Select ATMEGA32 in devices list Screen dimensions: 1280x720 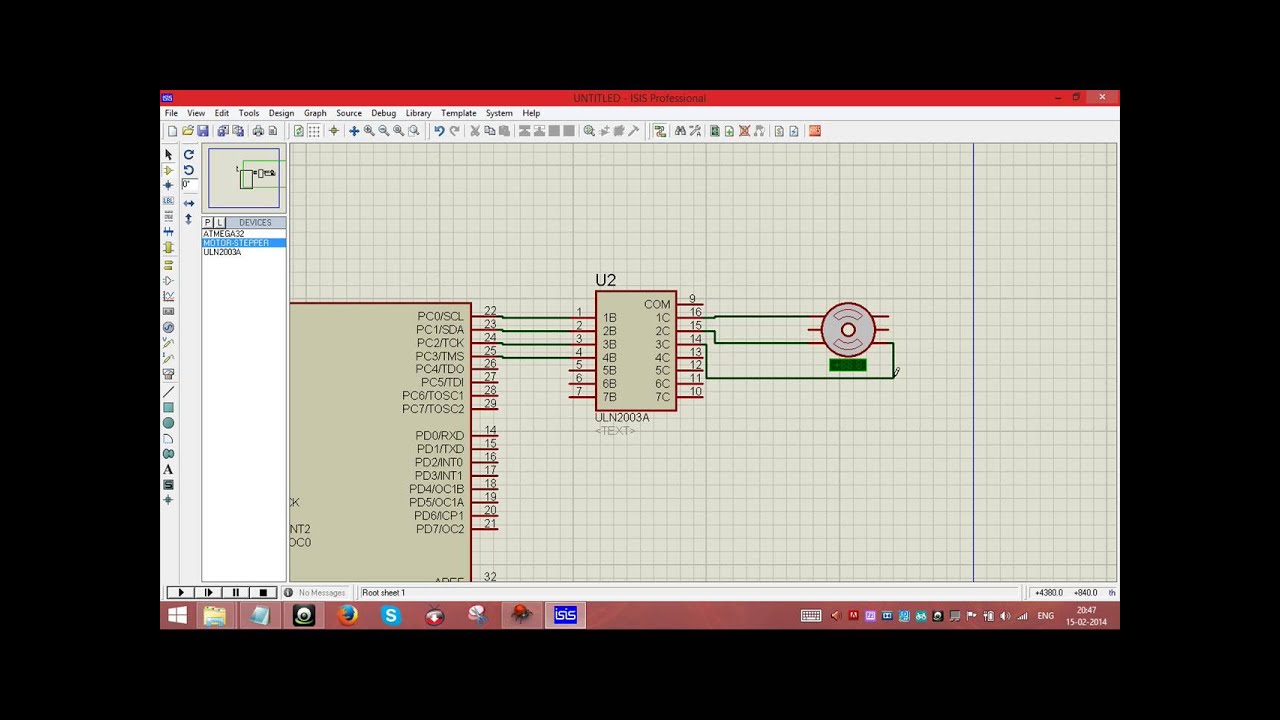(243, 234)
